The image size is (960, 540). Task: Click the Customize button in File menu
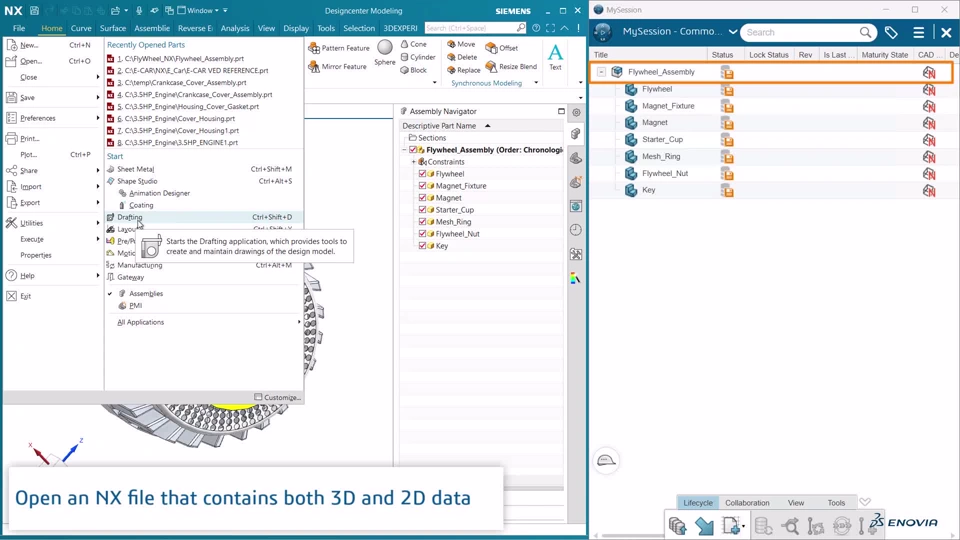click(x=277, y=397)
